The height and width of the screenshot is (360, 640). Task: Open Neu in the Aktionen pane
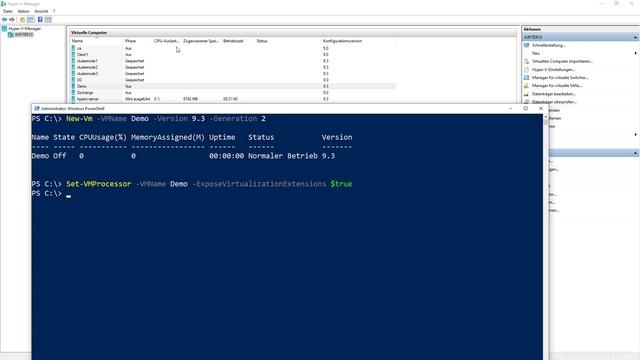point(536,53)
